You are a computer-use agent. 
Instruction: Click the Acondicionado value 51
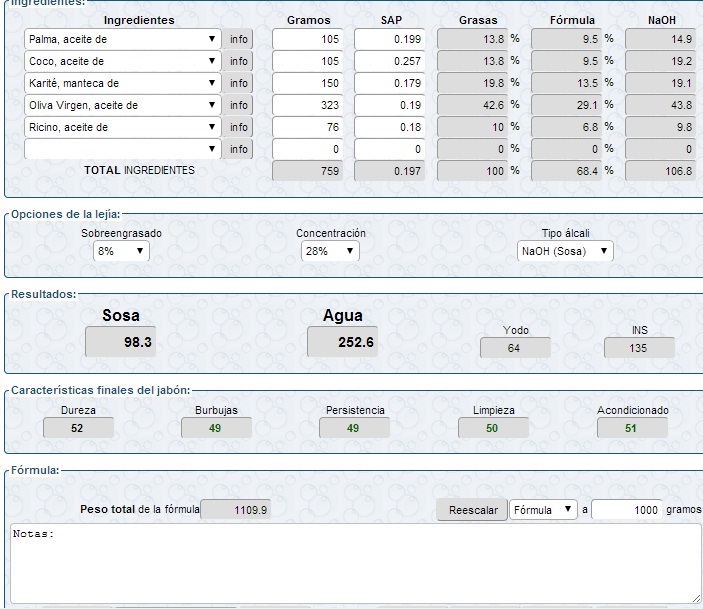(x=633, y=428)
